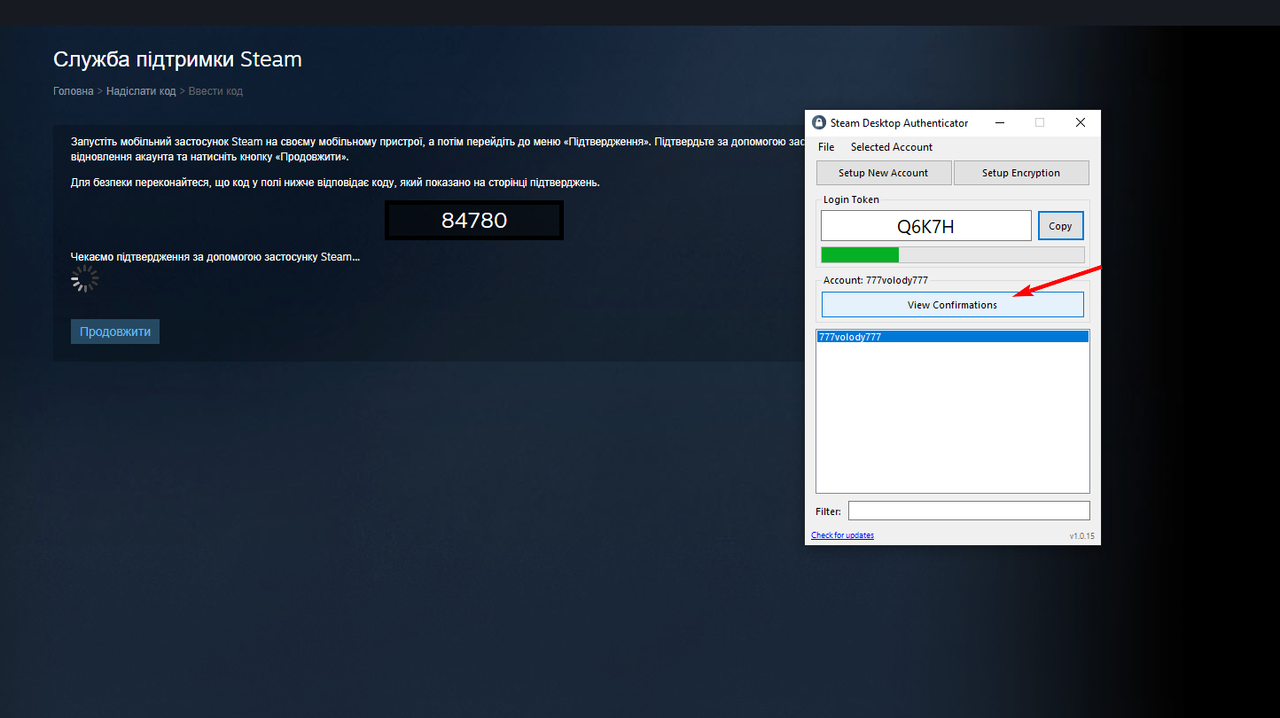
Task: Click the Steam Desktop Authenticator lock icon
Action: (x=819, y=123)
